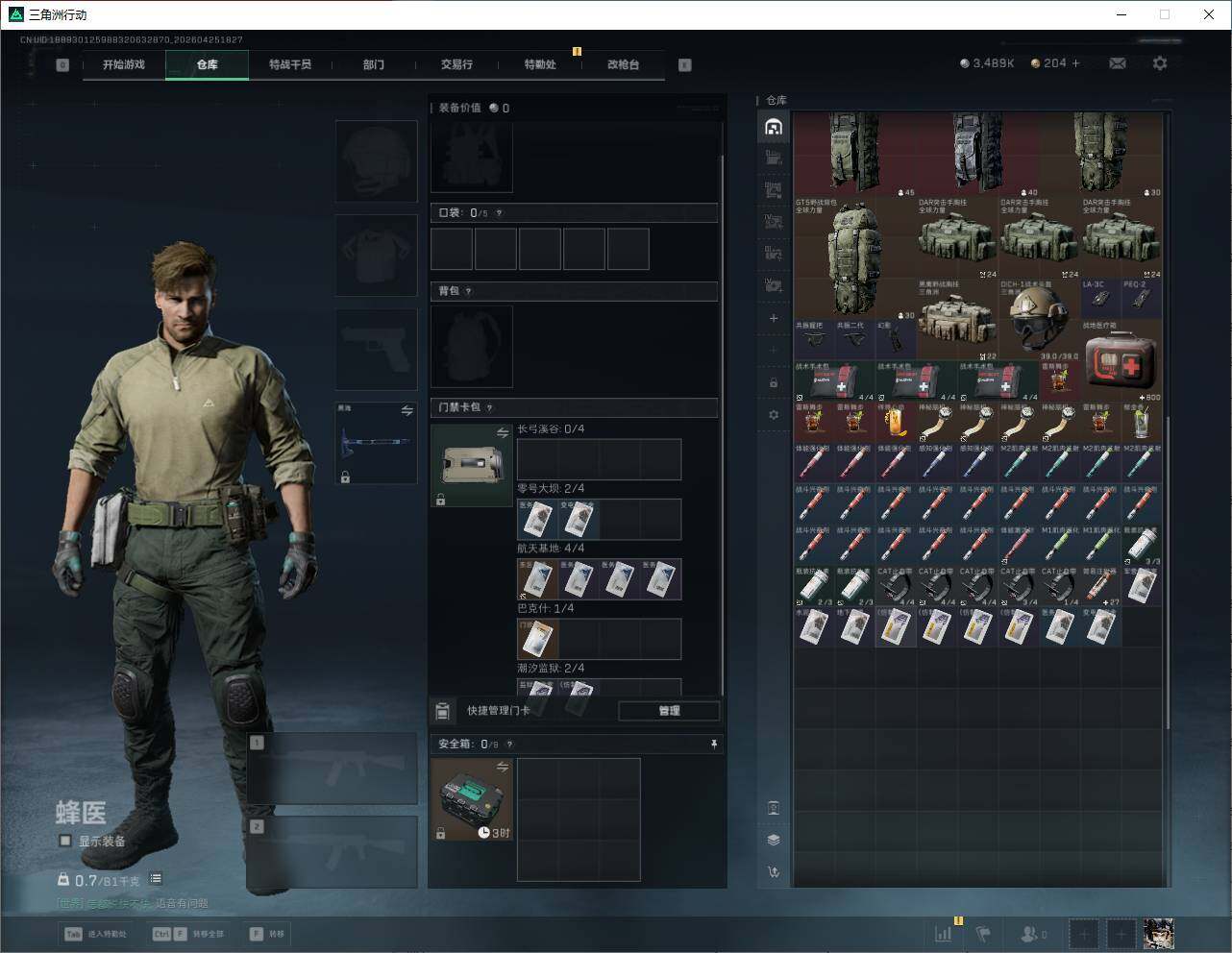Click the help icon next to 安全箱
This screenshot has width=1232, height=953.
[509, 744]
